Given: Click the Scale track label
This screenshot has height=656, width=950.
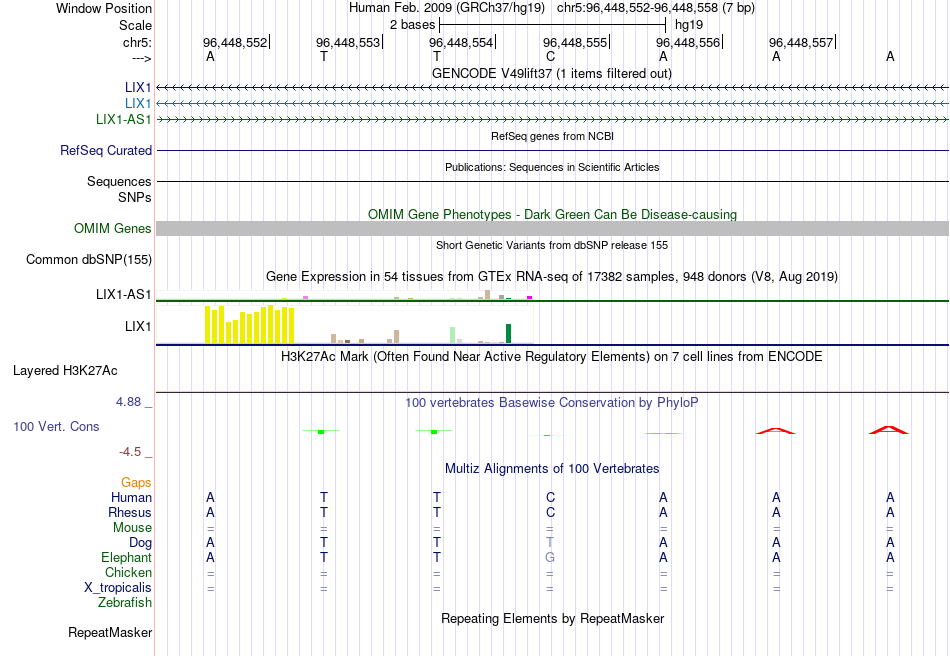Looking at the screenshot, I should pyautogui.click(x=135, y=25).
